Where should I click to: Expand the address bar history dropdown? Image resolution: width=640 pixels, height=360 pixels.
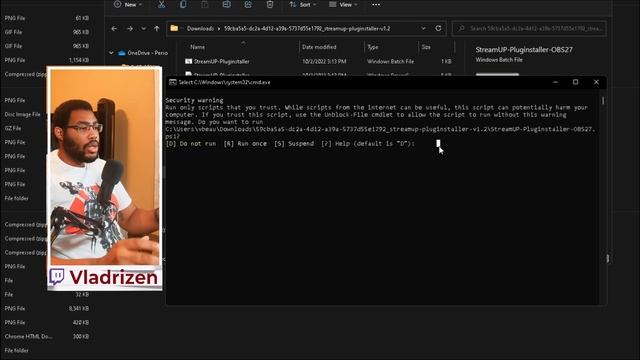click(423, 29)
